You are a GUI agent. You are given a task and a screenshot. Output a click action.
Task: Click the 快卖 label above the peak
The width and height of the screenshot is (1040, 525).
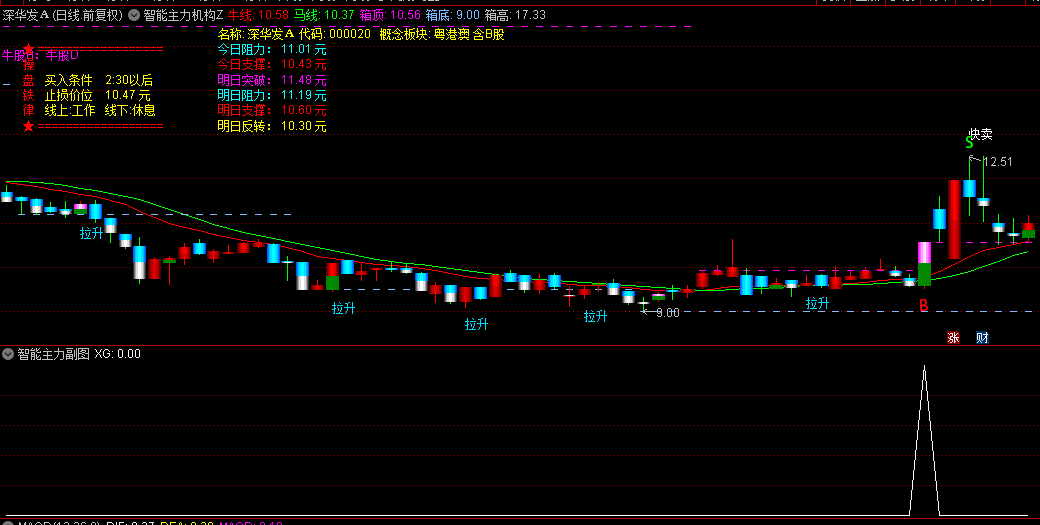[x=980, y=133]
